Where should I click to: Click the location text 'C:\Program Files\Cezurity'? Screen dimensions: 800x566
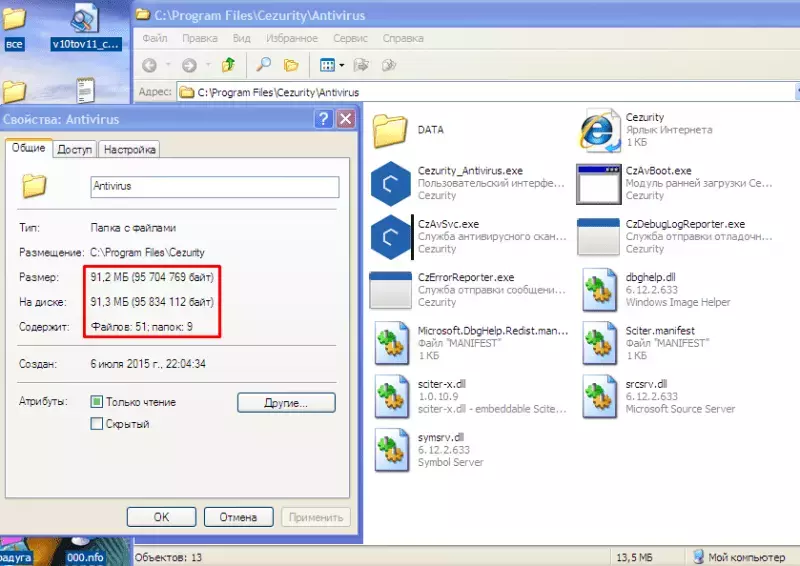[147, 253]
